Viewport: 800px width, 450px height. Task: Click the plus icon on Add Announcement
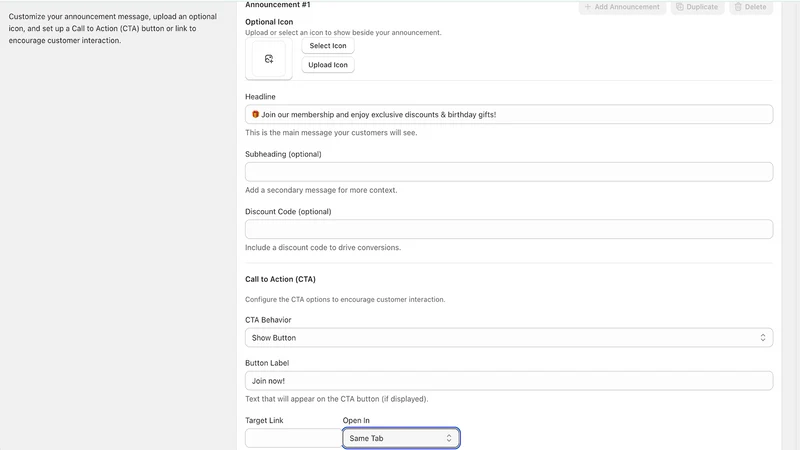(x=587, y=7)
